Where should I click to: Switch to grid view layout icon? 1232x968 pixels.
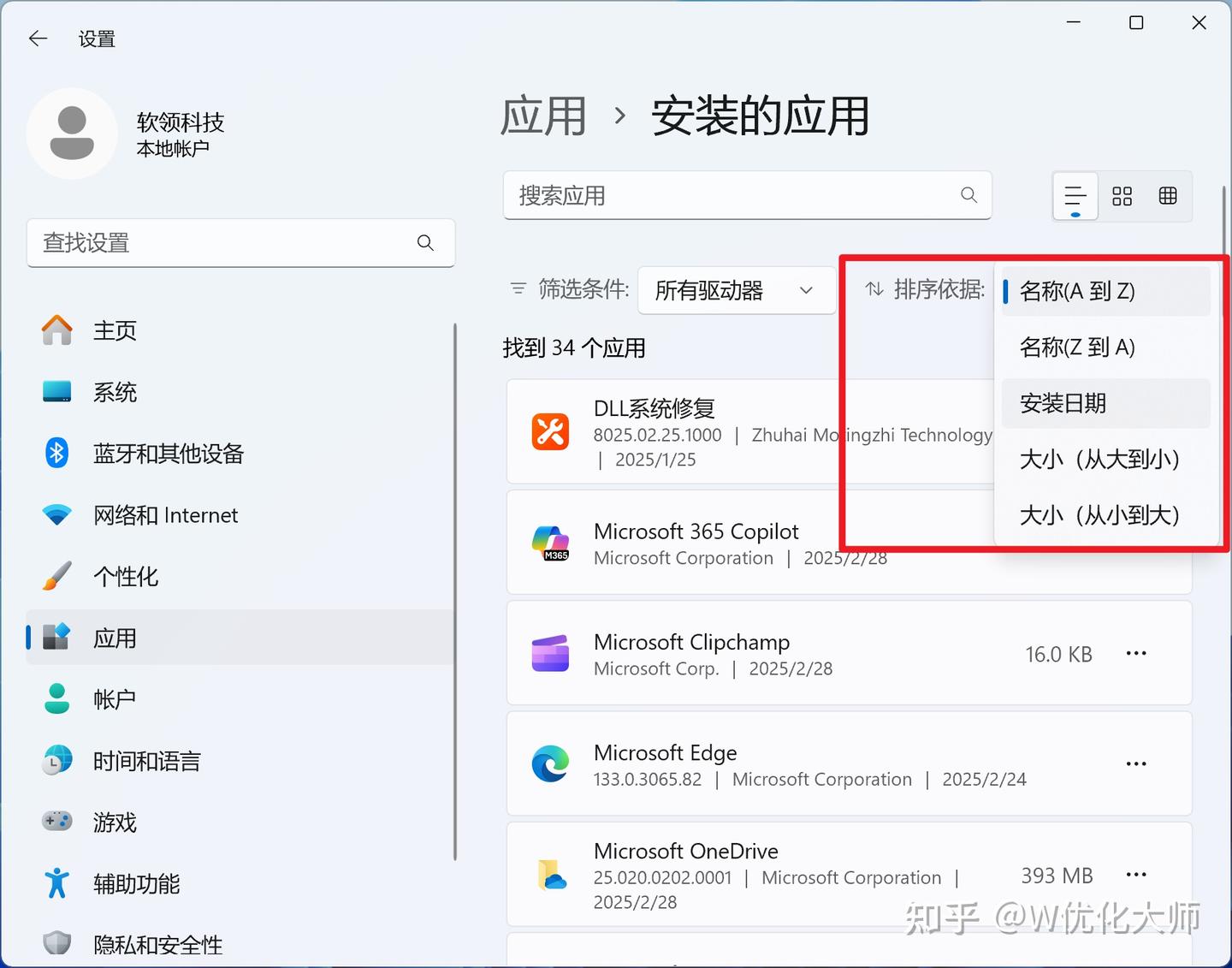(1122, 196)
